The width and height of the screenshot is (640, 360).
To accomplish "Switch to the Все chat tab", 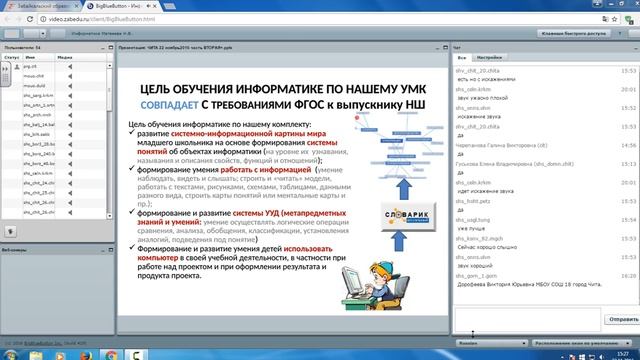I will pyautogui.click(x=462, y=58).
